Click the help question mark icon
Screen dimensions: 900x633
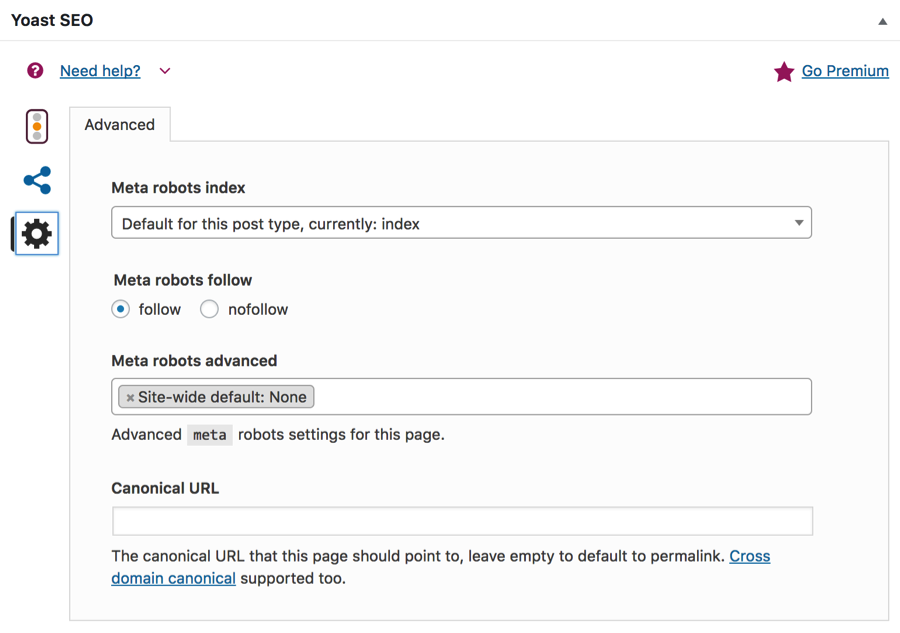point(35,71)
